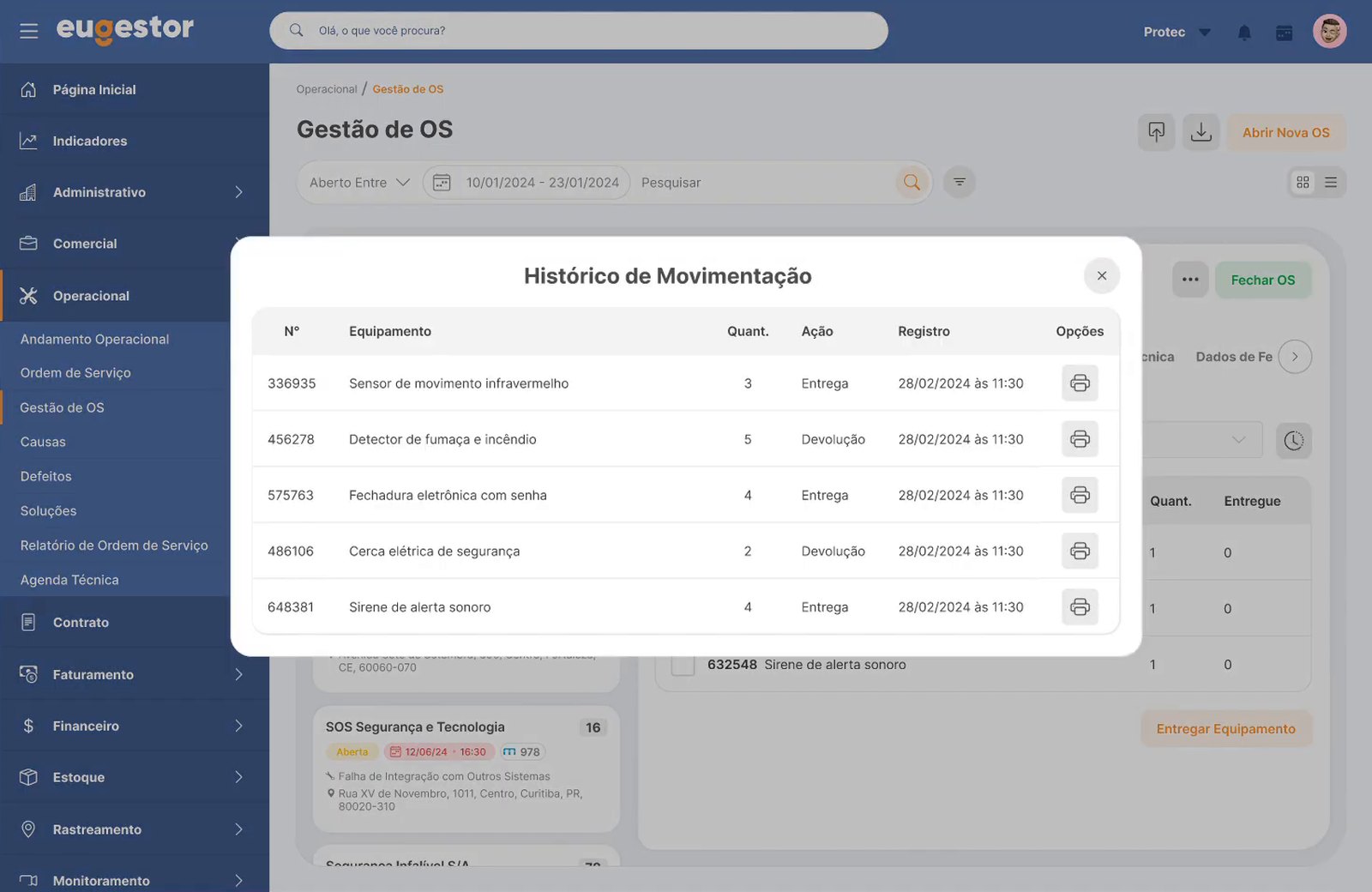
Task: Tick the checkbox for 632548 Sirene de alerta sonoro
Action: pyautogui.click(x=683, y=665)
